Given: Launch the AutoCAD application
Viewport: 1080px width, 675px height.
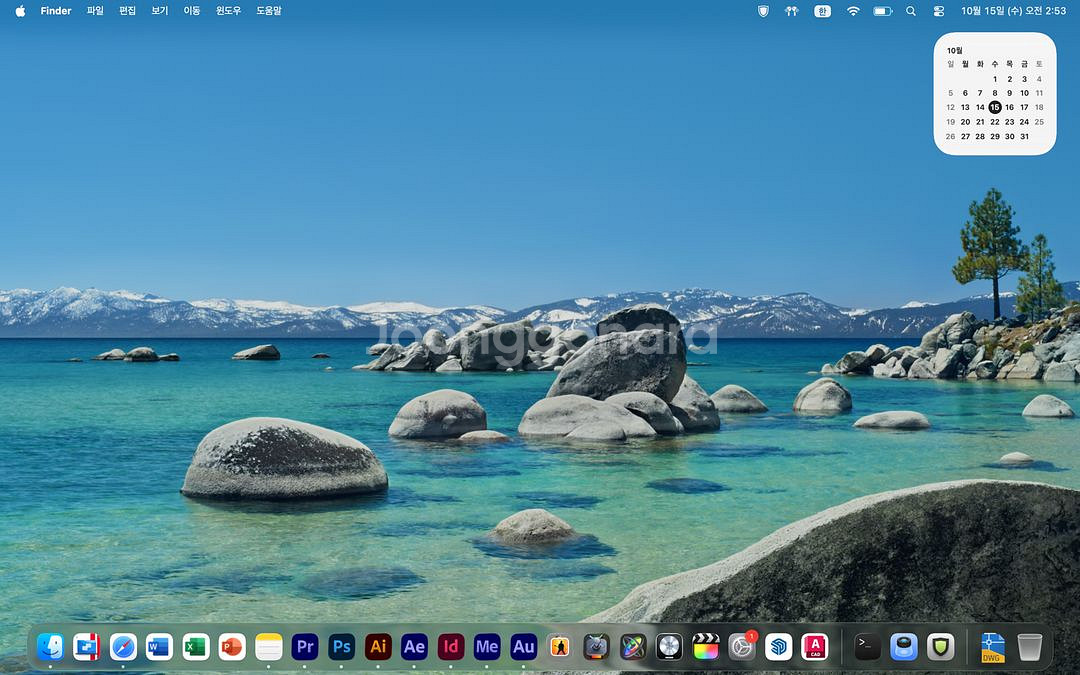Looking at the screenshot, I should [x=812, y=647].
